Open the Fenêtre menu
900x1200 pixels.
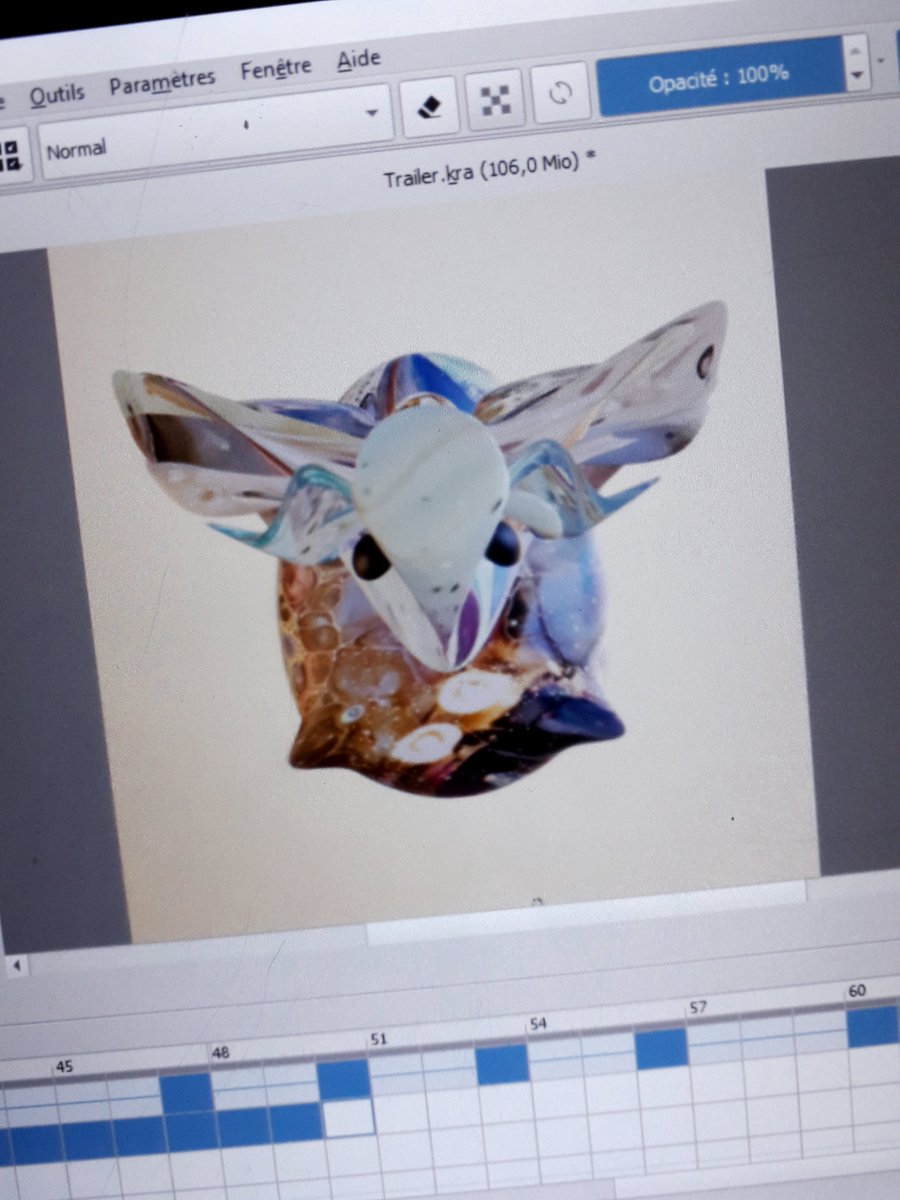click(x=276, y=70)
